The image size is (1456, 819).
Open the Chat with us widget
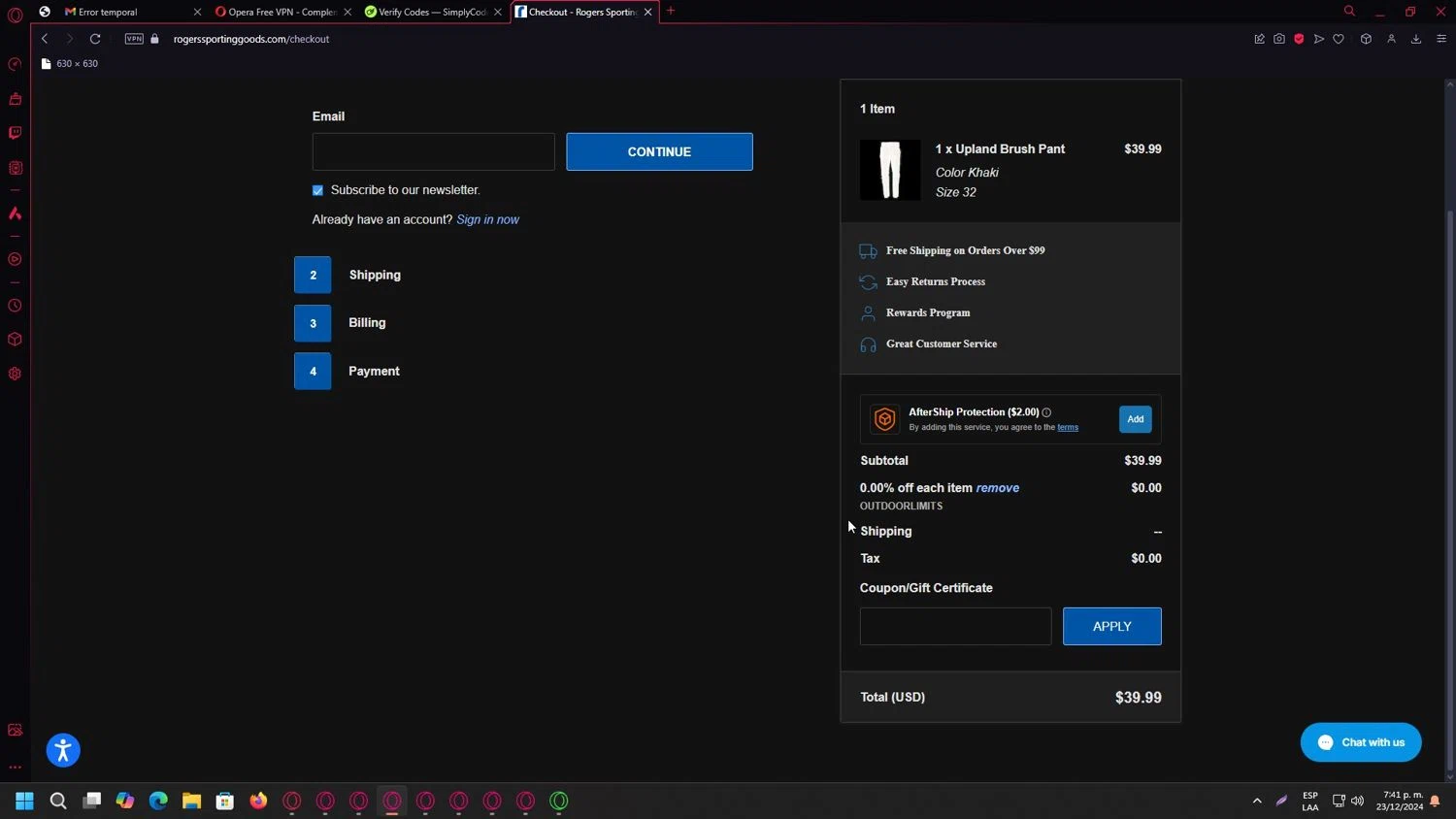point(1361,742)
